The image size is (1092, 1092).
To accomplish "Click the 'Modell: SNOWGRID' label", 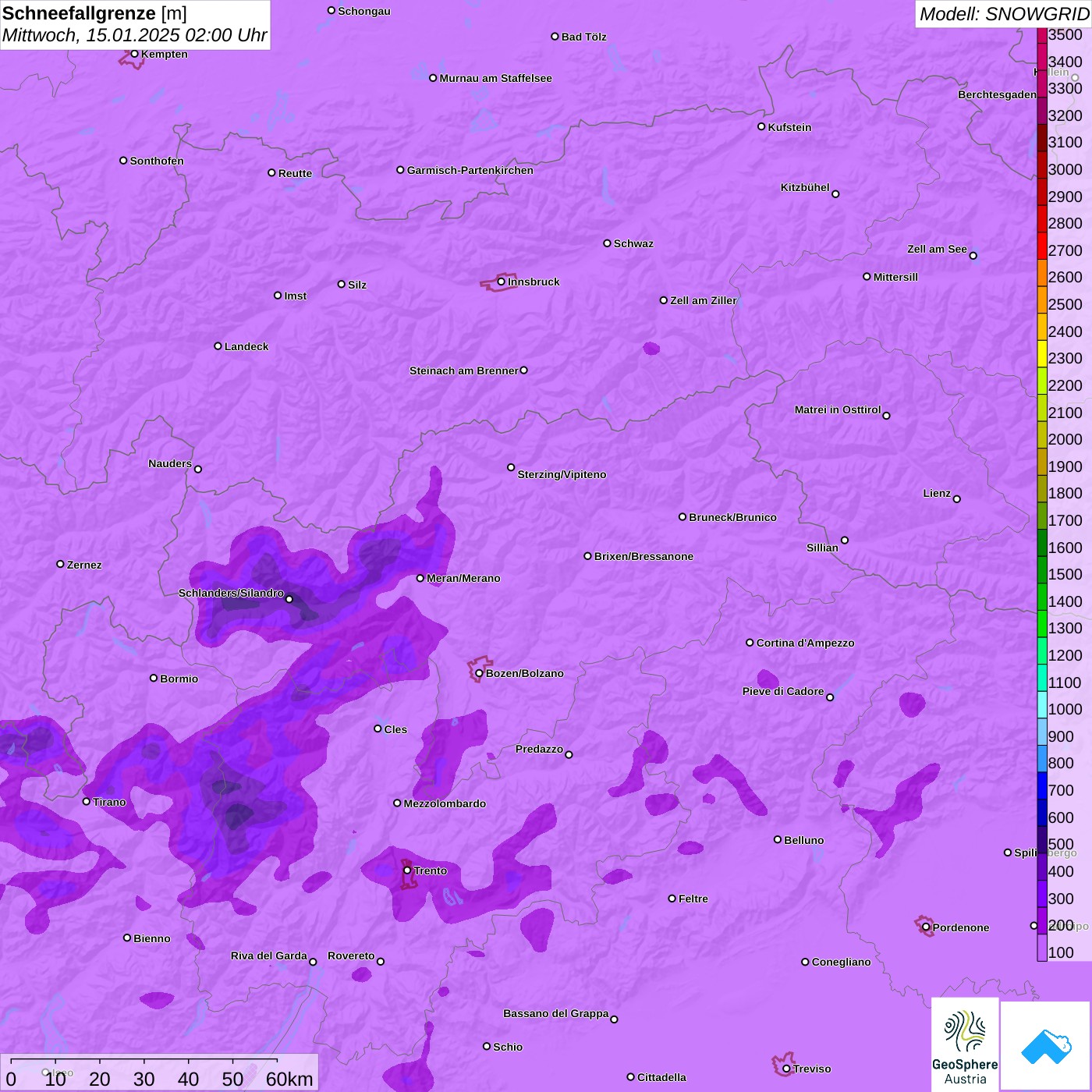I will [x=1004, y=14].
